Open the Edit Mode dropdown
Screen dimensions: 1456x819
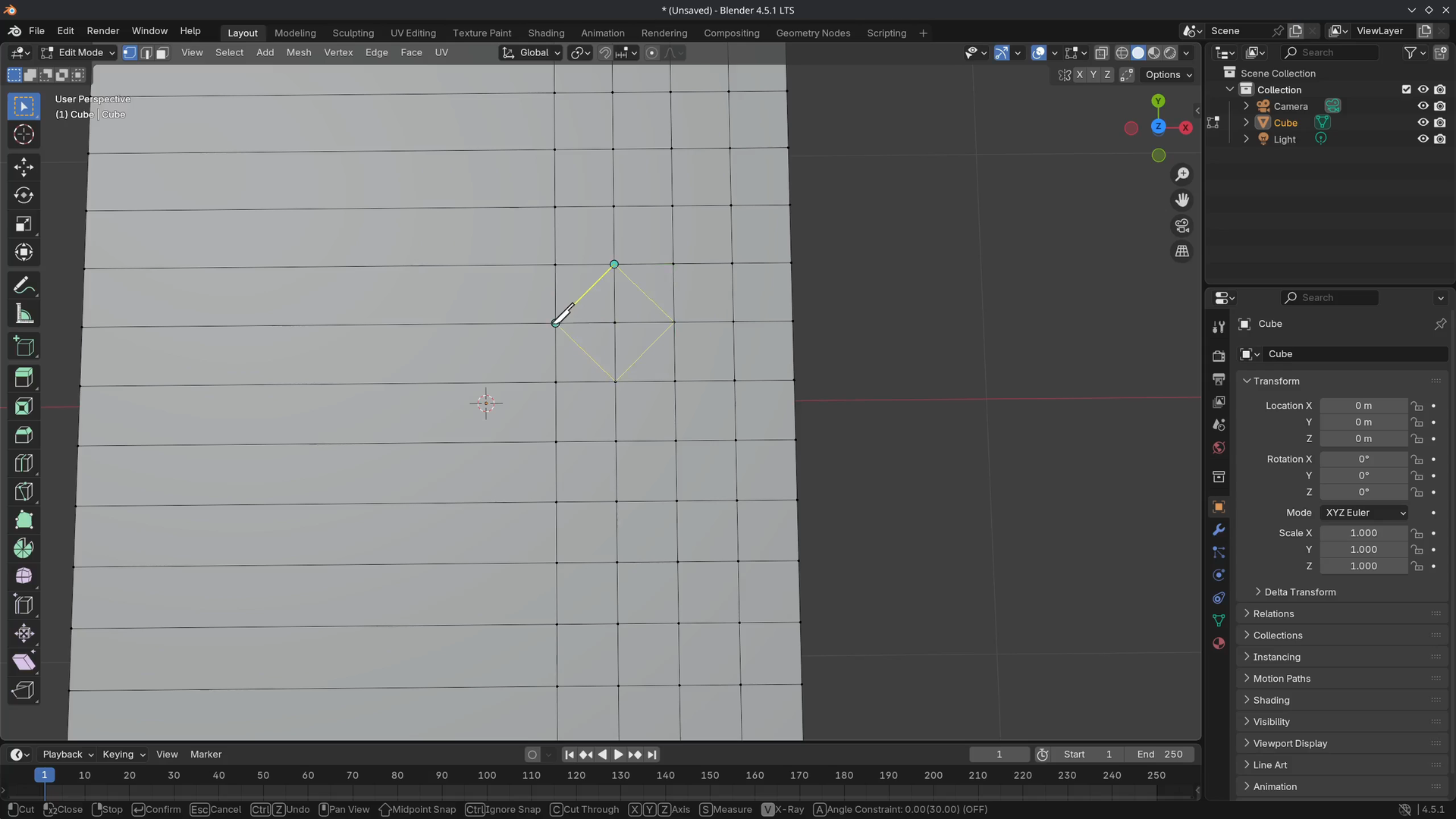point(79,53)
